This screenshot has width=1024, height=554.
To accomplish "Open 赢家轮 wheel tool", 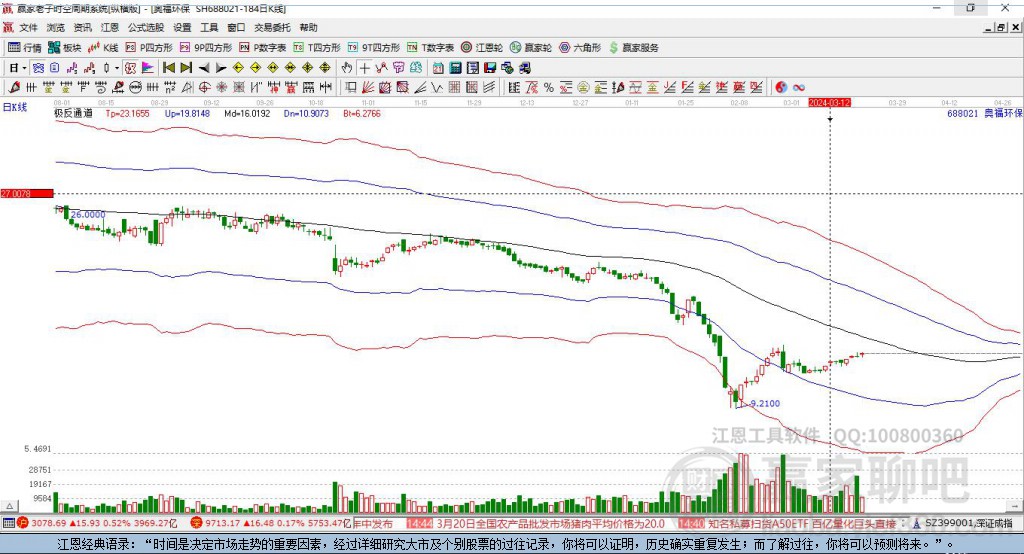I will tap(531, 48).
